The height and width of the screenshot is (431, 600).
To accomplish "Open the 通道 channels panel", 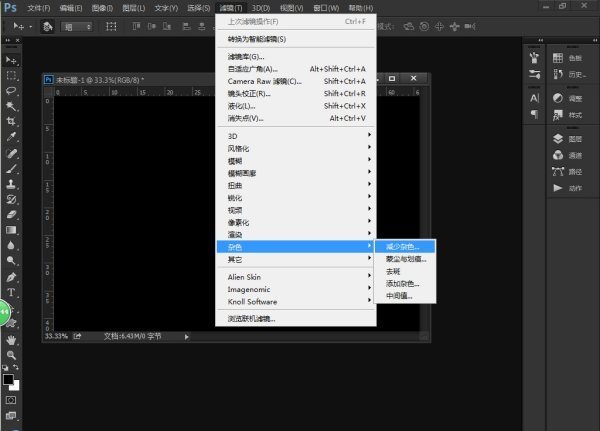I will point(567,155).
